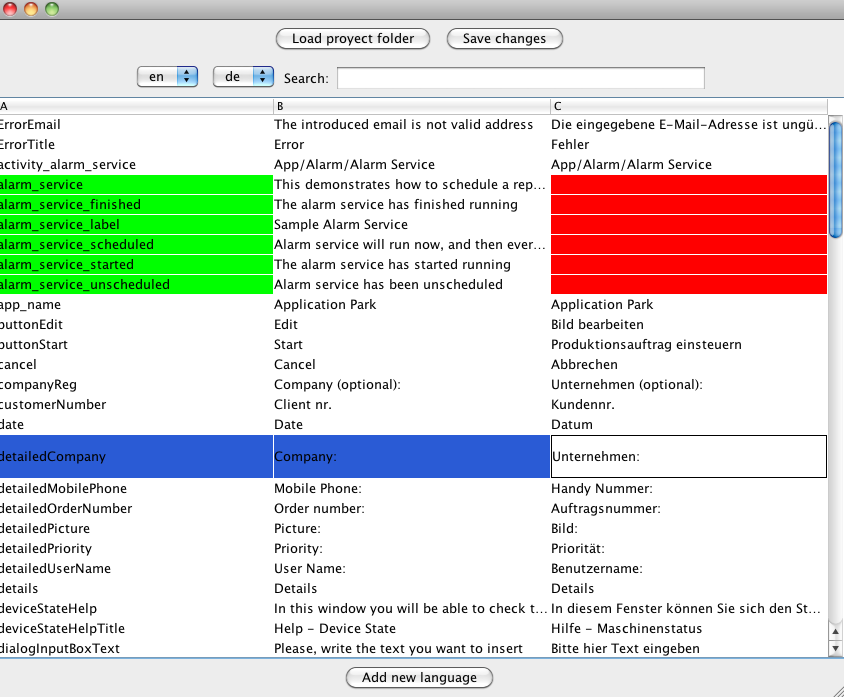Click the "Save changes" button
Viewport: 844px width, 697px height.
(x=504, y=38)
